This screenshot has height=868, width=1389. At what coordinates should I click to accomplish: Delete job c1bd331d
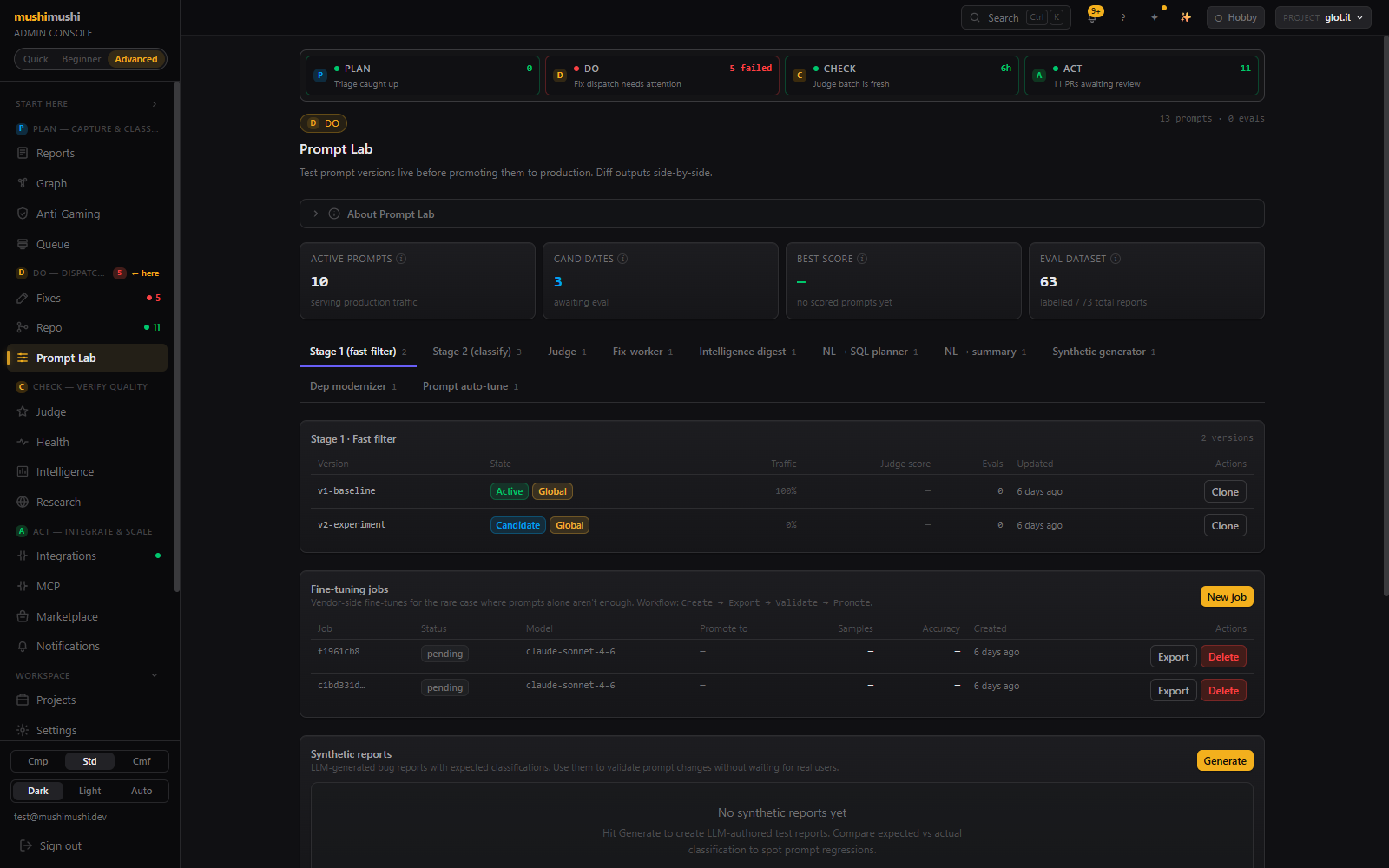[1223, 691]
